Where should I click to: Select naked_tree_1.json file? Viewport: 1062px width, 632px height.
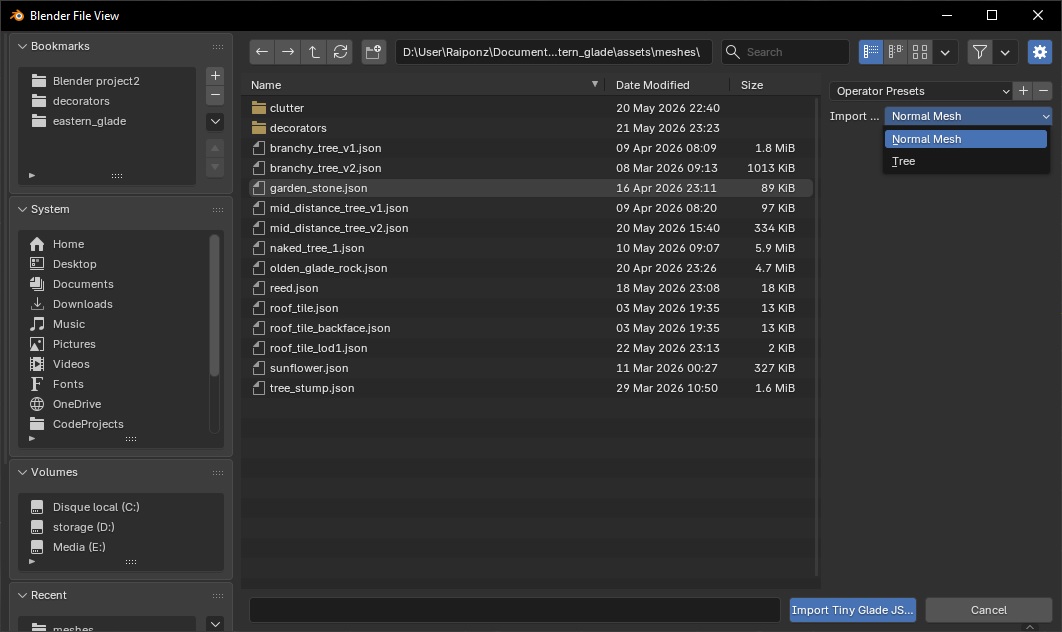[x=530, y=248]
